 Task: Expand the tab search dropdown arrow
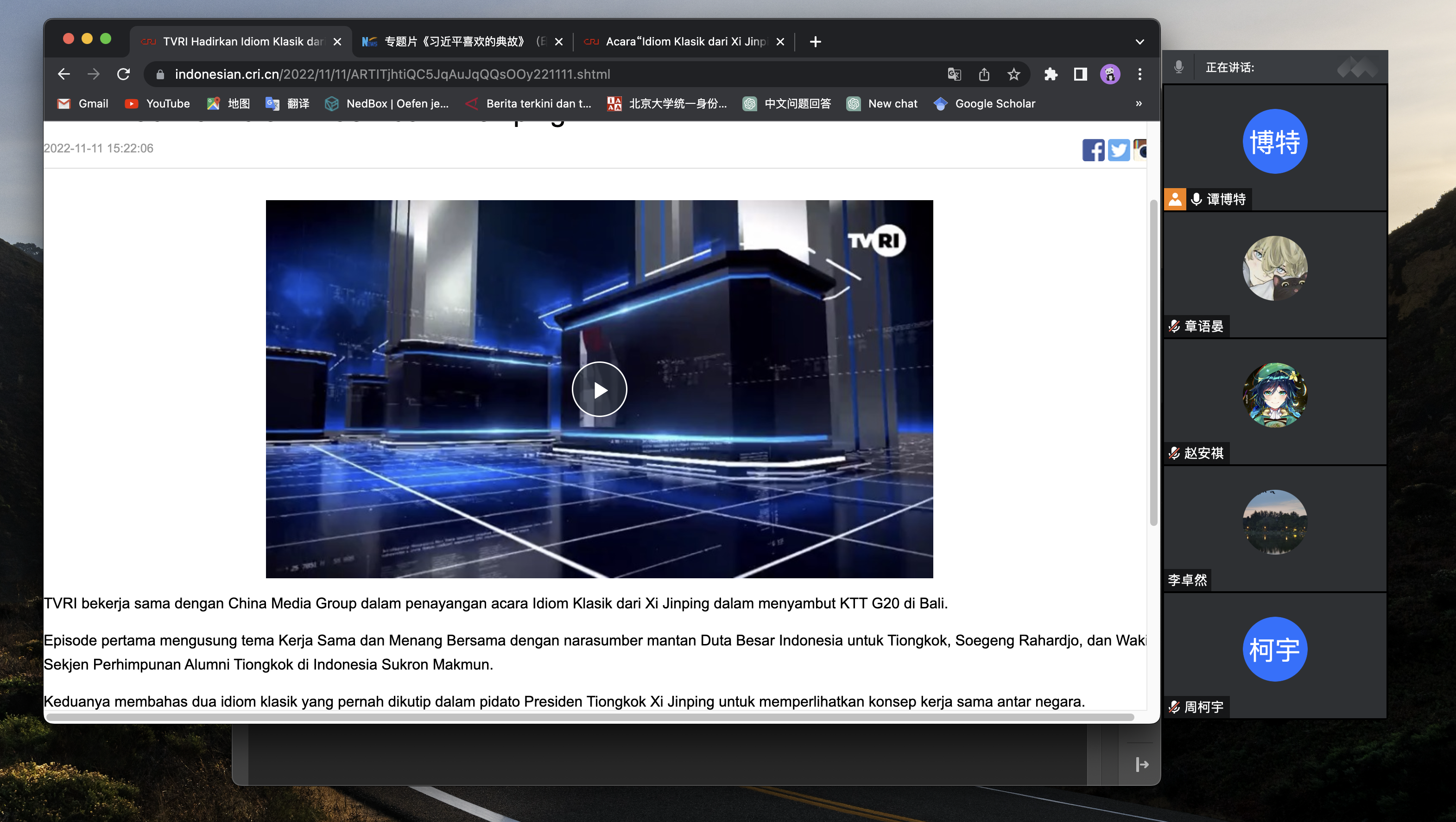[x=1139, y=42]
